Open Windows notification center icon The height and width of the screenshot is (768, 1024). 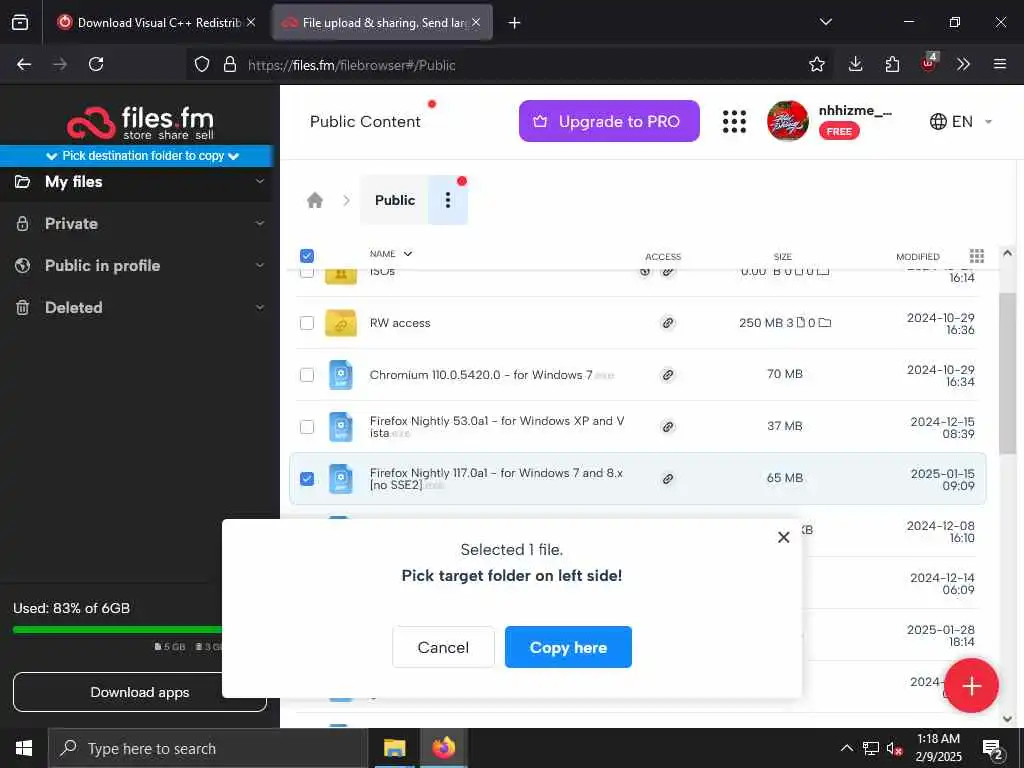(992, 750)
